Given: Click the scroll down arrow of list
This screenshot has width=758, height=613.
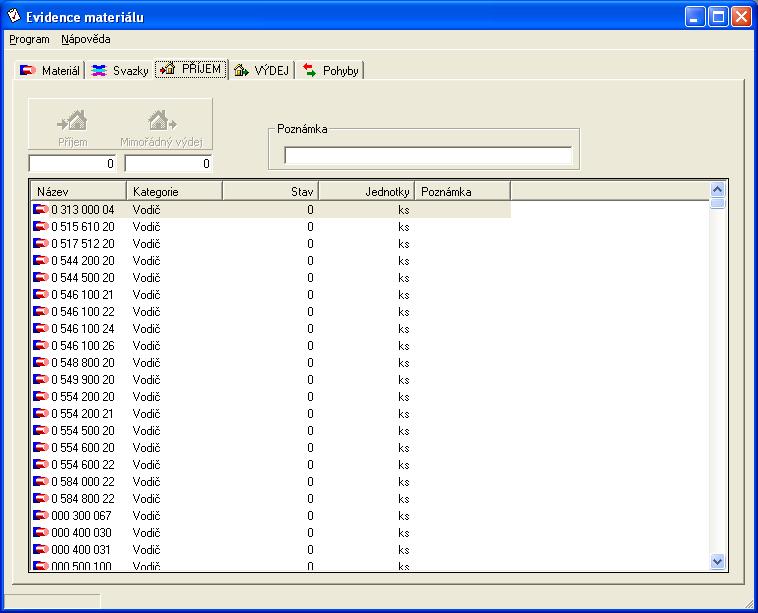Looking at the screenshot, I should point(717,563).
